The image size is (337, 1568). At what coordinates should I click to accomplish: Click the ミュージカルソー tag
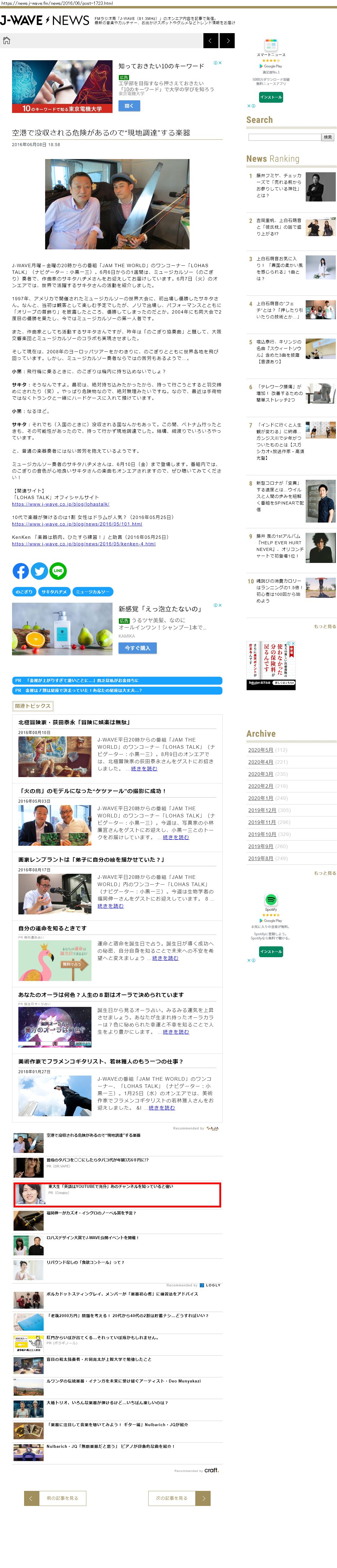(92, 592)
